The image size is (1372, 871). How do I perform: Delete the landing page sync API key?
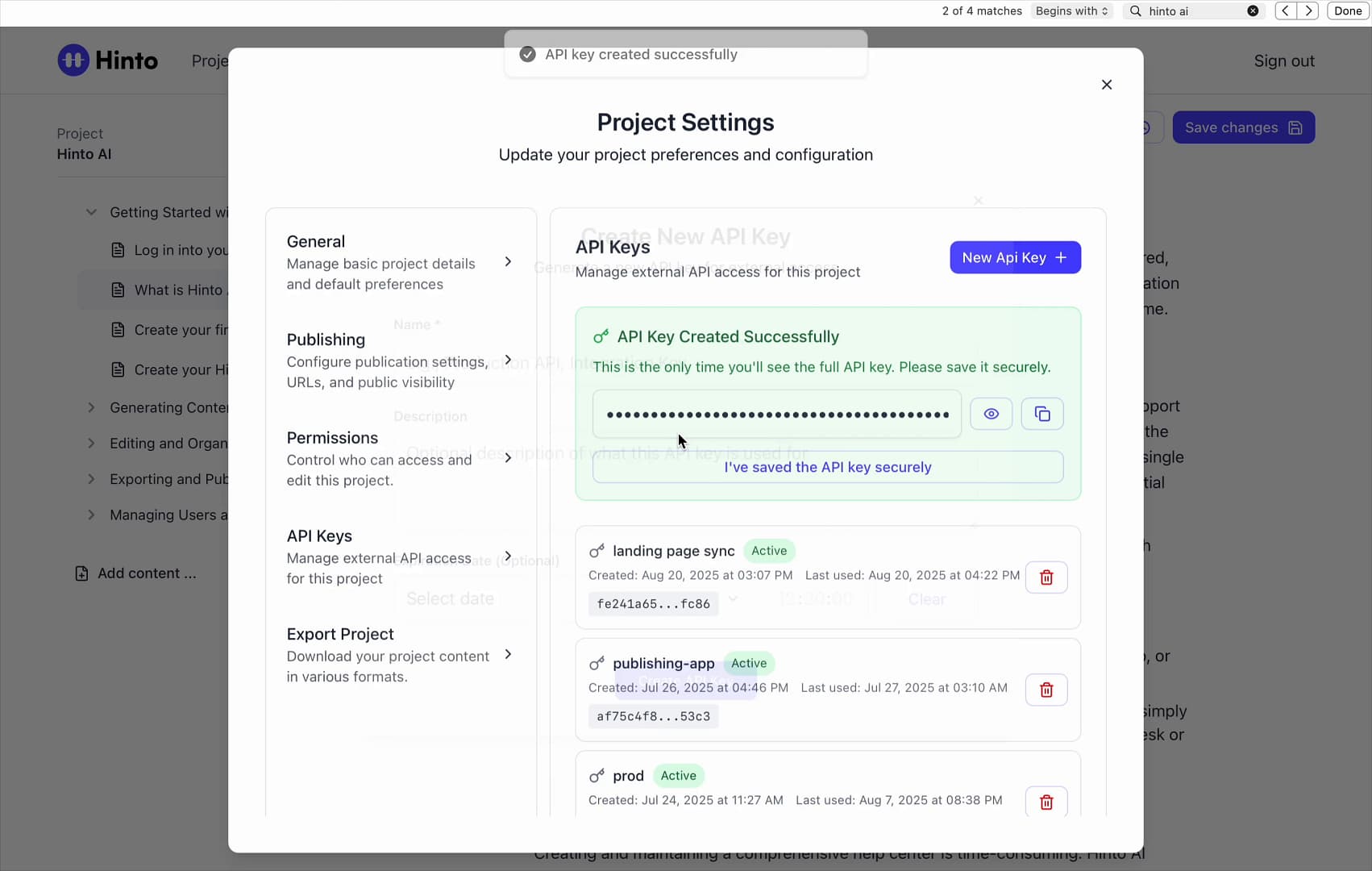coord(1046,577)
